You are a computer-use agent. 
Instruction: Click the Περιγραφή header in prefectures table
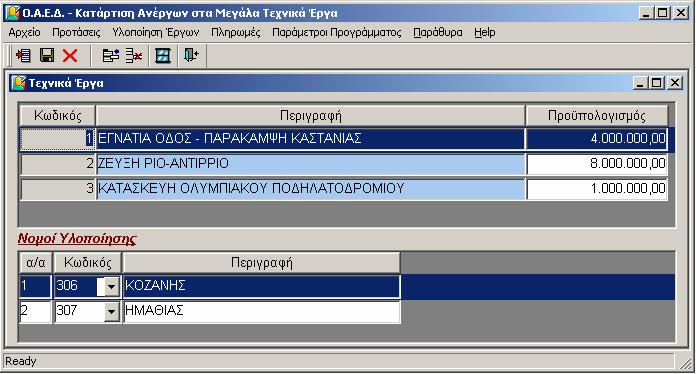pos(261,263)
